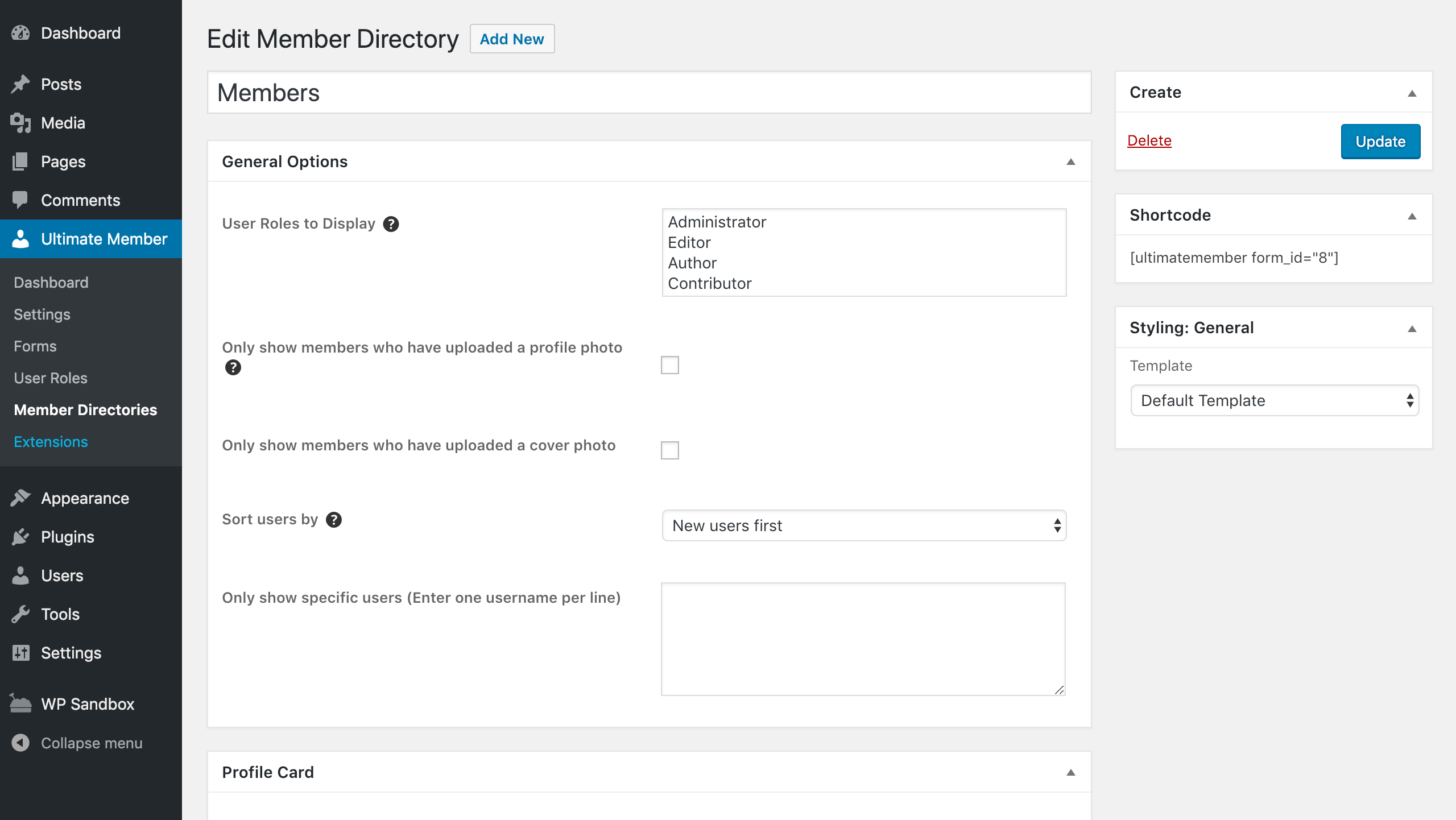Click the Update button
Screen dimensions: 1456x820
coord(1380,141)
